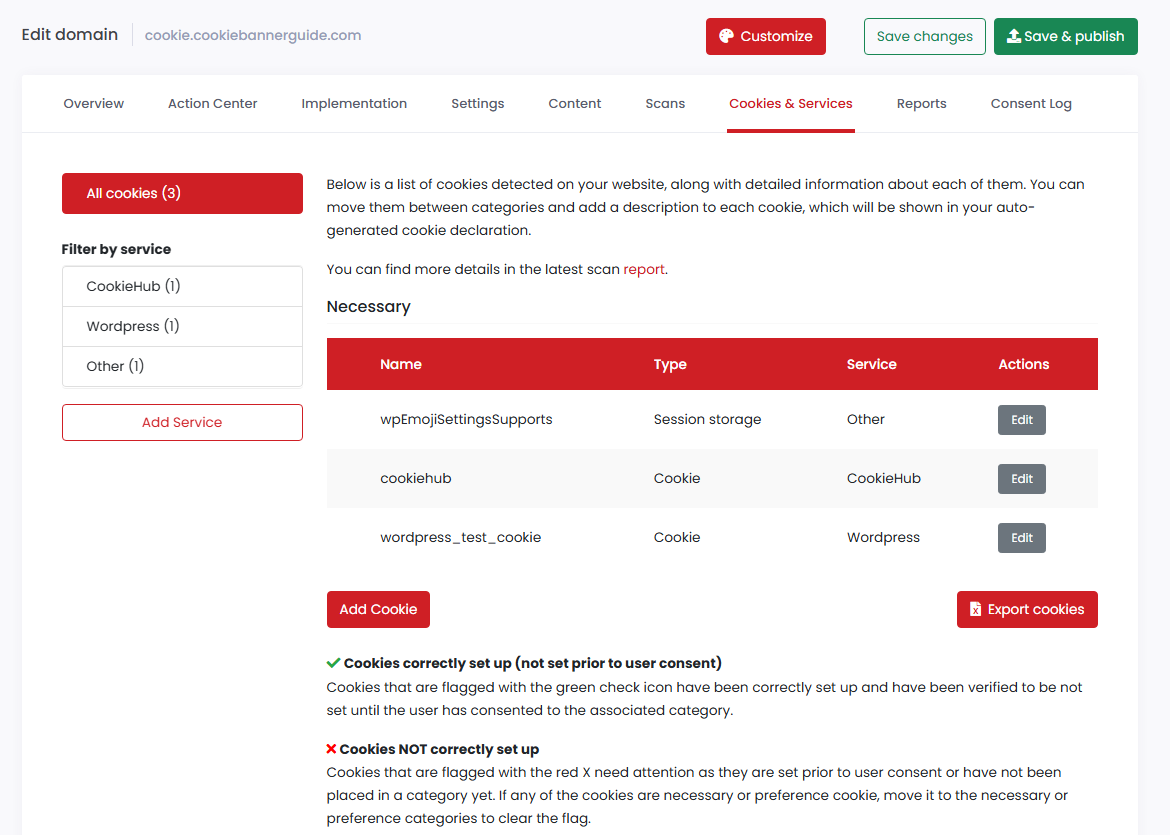Image resolution: width=1170 pixels, height=835 pixels.
Task: Edit the wordpress_test_cookie row
Action: click(x=1022, y=537)
